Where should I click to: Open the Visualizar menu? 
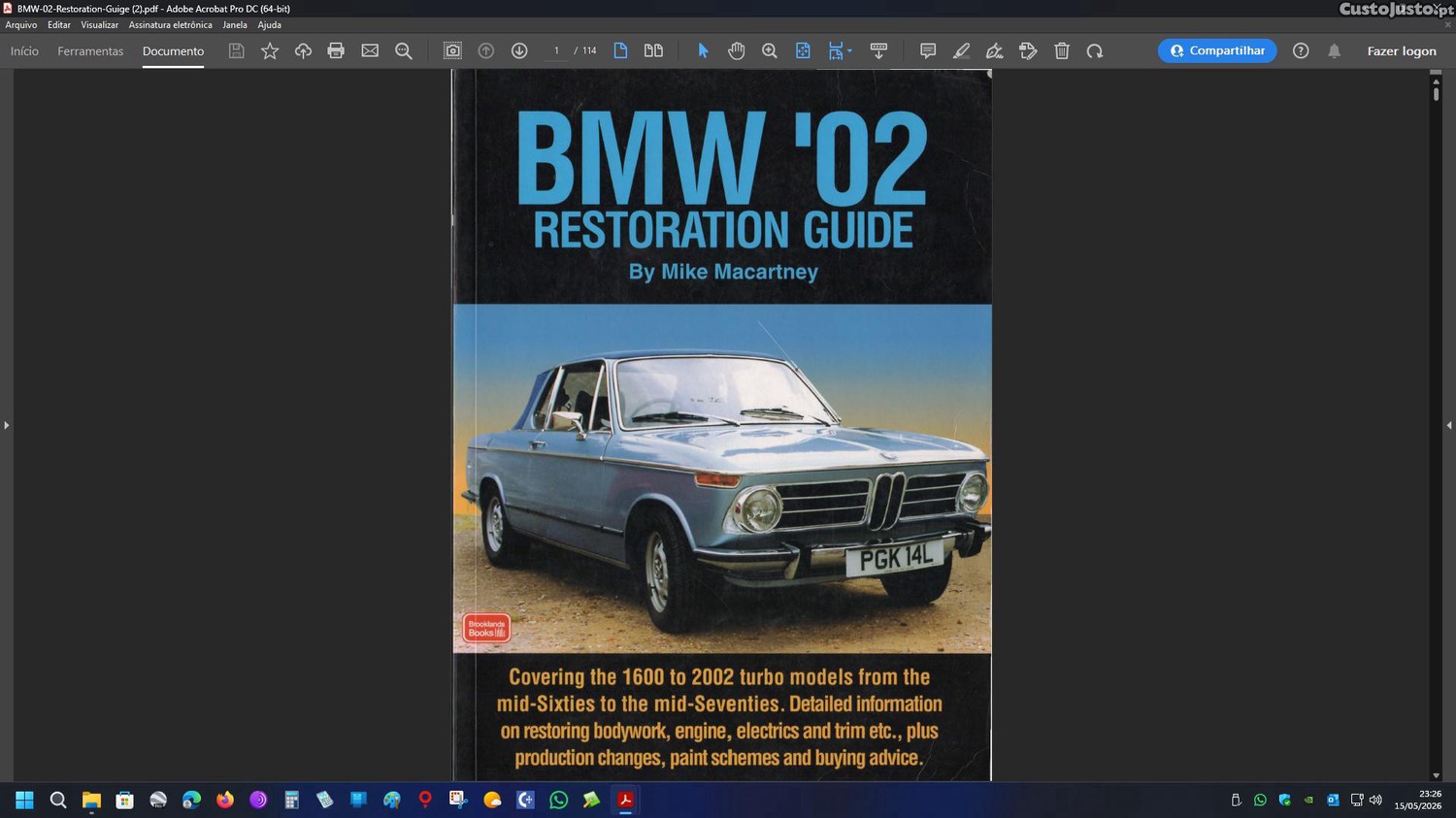pyautogui.click(x=99, y=25)
